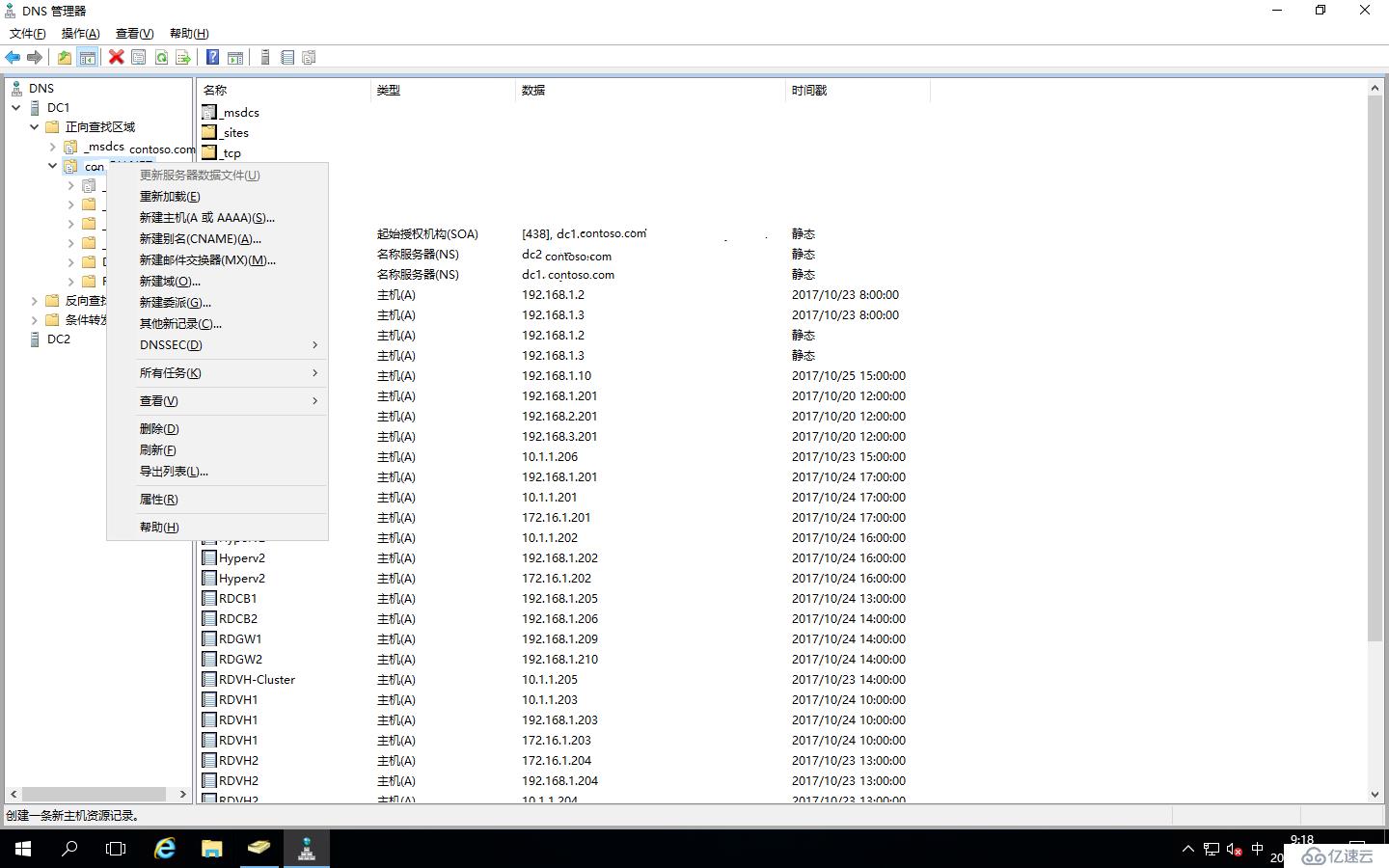
Task: Click the lined record list toolbar icon
Action: coord(287,58)
